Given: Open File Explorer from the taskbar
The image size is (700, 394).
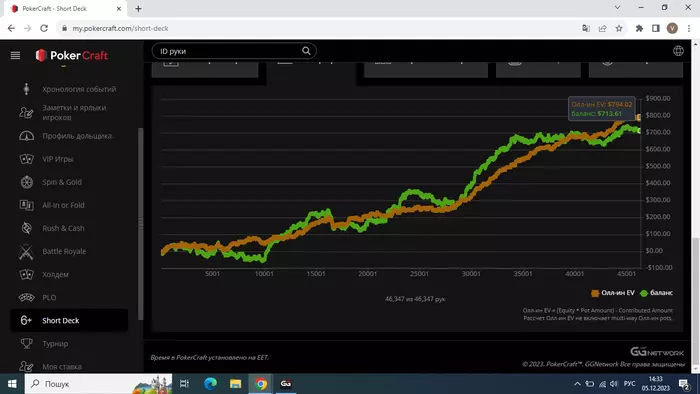Looking at the screenshot, I should click(235, 384).
